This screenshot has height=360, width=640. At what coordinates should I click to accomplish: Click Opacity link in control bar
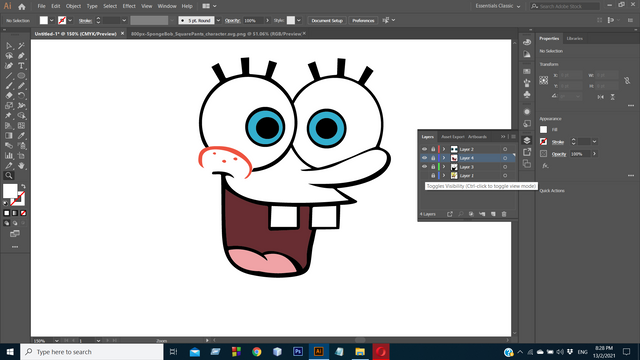[232, 20]
